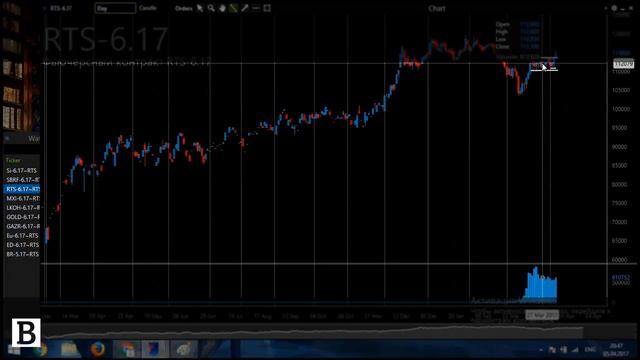Select MXI-6.17 ticker row
The width and height of the screenshot is (640, 360).
22,199
